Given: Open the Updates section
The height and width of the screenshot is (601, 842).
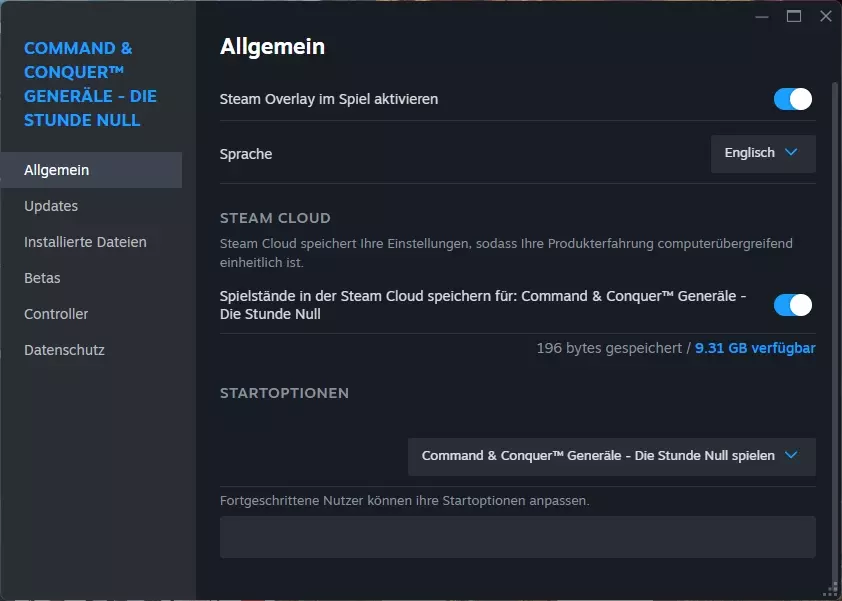Looking at the screenshot, I should coord(51,206).
